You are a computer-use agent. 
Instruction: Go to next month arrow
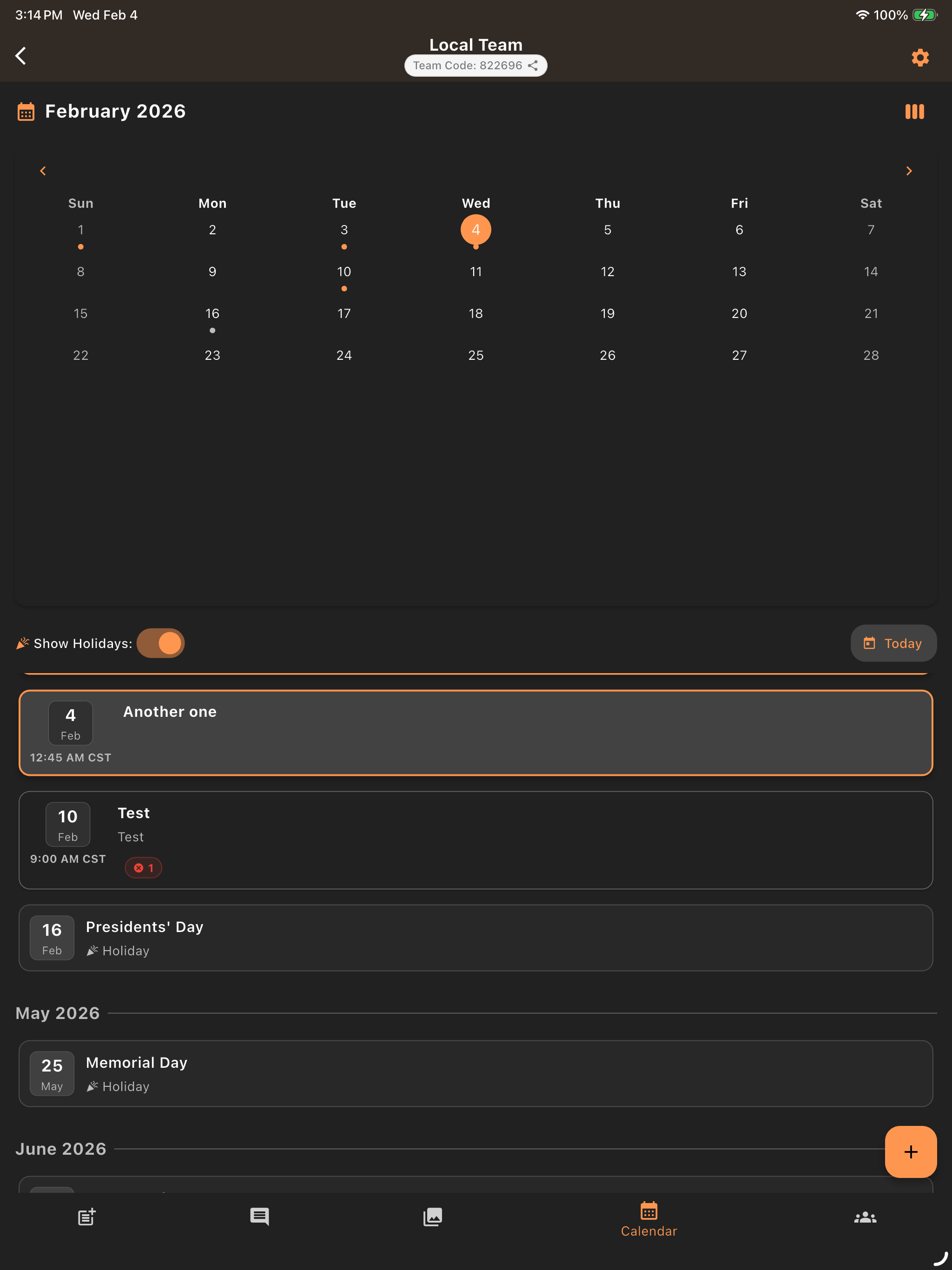coord(909,171)
